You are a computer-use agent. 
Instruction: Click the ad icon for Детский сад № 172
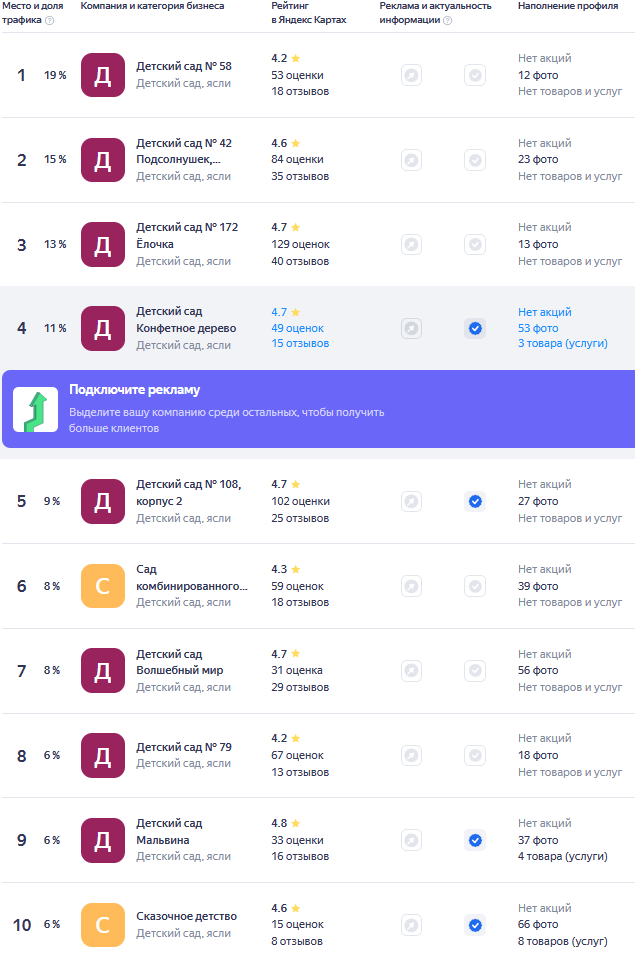[411, 244]
